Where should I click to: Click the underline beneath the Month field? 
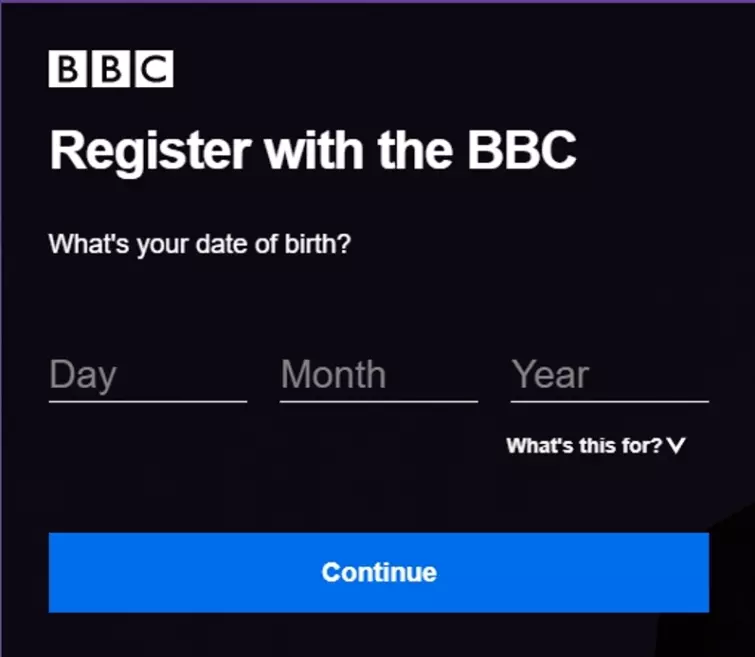379,401
